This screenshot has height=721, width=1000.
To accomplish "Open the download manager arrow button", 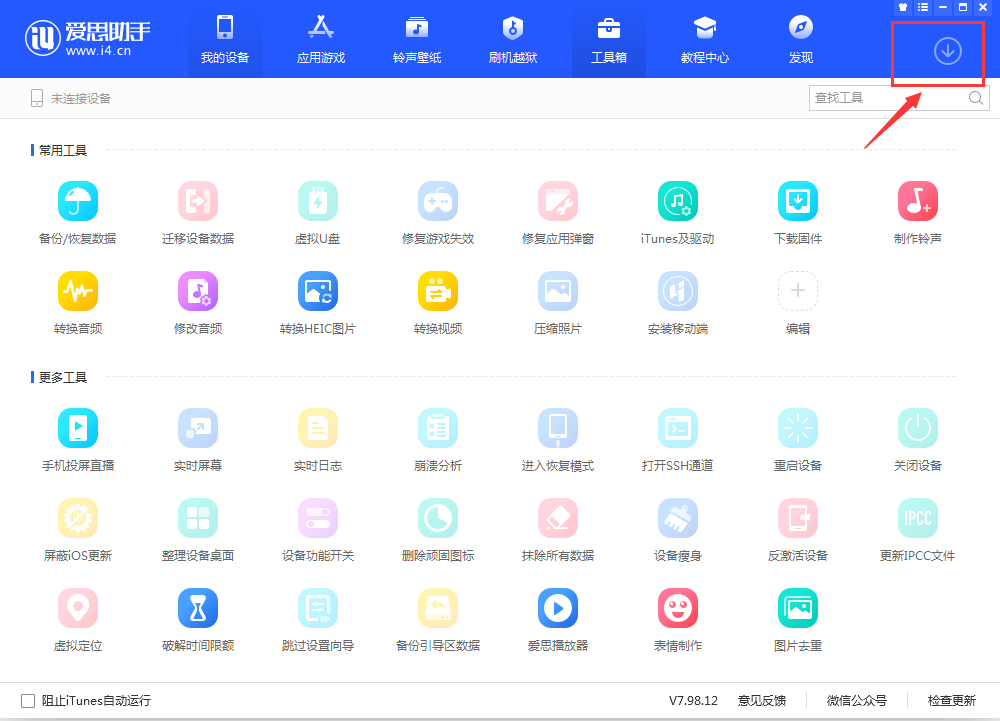I will pyautogui.click(x=947, y=51).
